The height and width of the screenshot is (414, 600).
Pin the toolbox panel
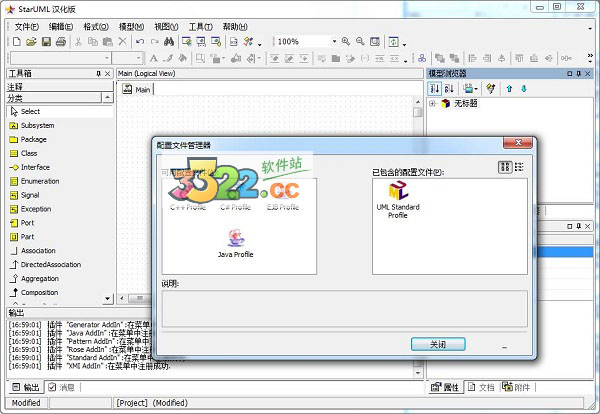point(98,73)
